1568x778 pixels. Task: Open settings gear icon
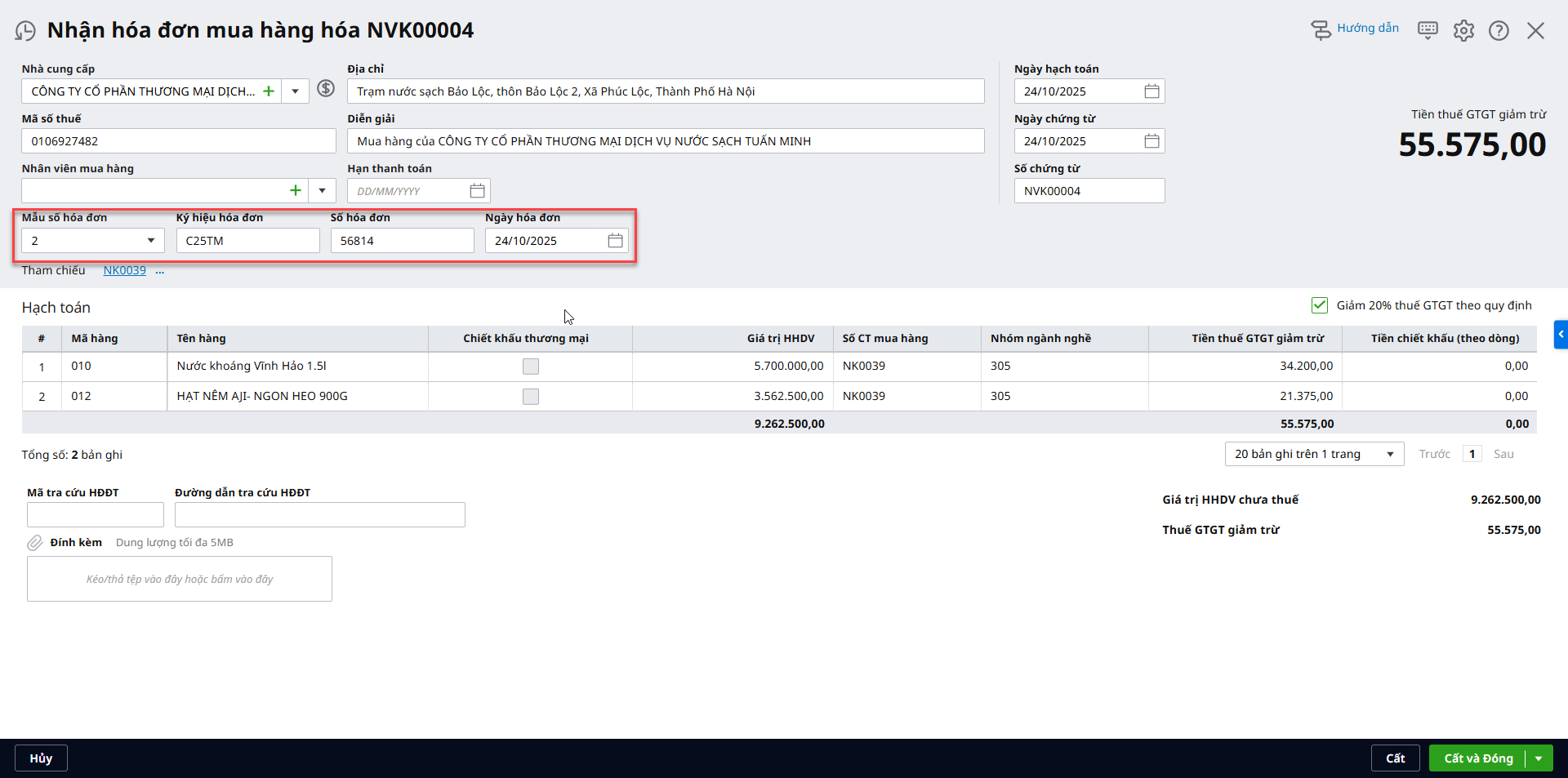pos(1463,31)
